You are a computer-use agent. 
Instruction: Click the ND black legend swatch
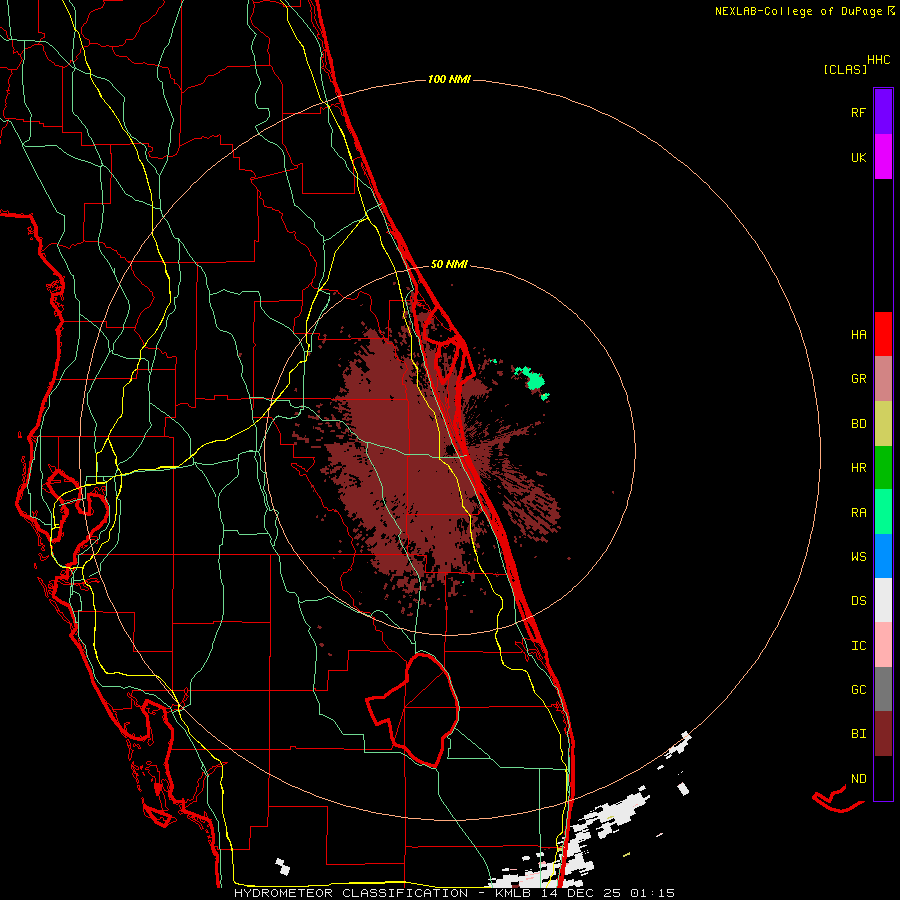883,778
